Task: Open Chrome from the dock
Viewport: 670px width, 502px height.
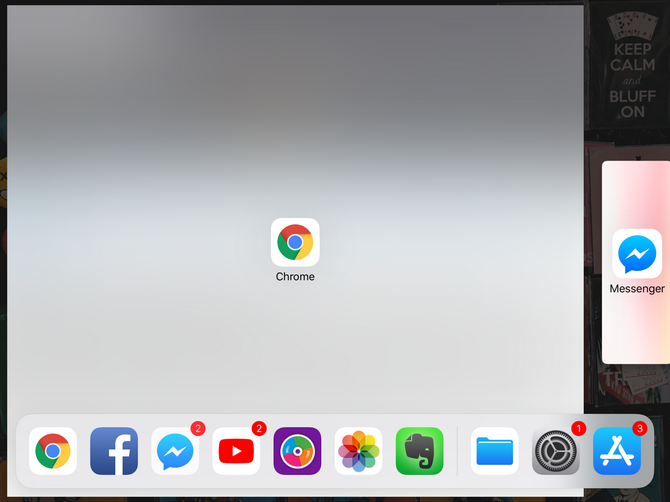Action: click(x=53, y=451)
